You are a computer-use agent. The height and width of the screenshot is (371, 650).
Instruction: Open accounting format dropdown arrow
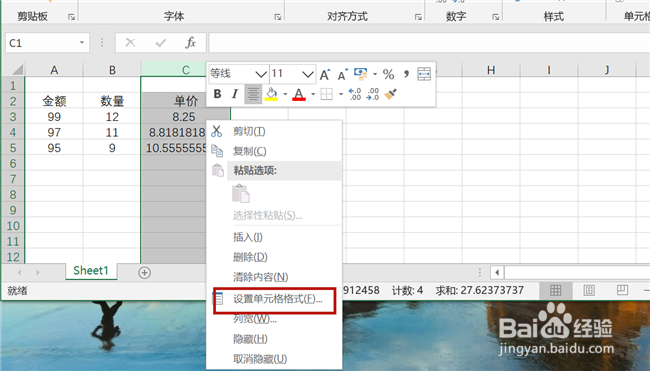point(375,75)
